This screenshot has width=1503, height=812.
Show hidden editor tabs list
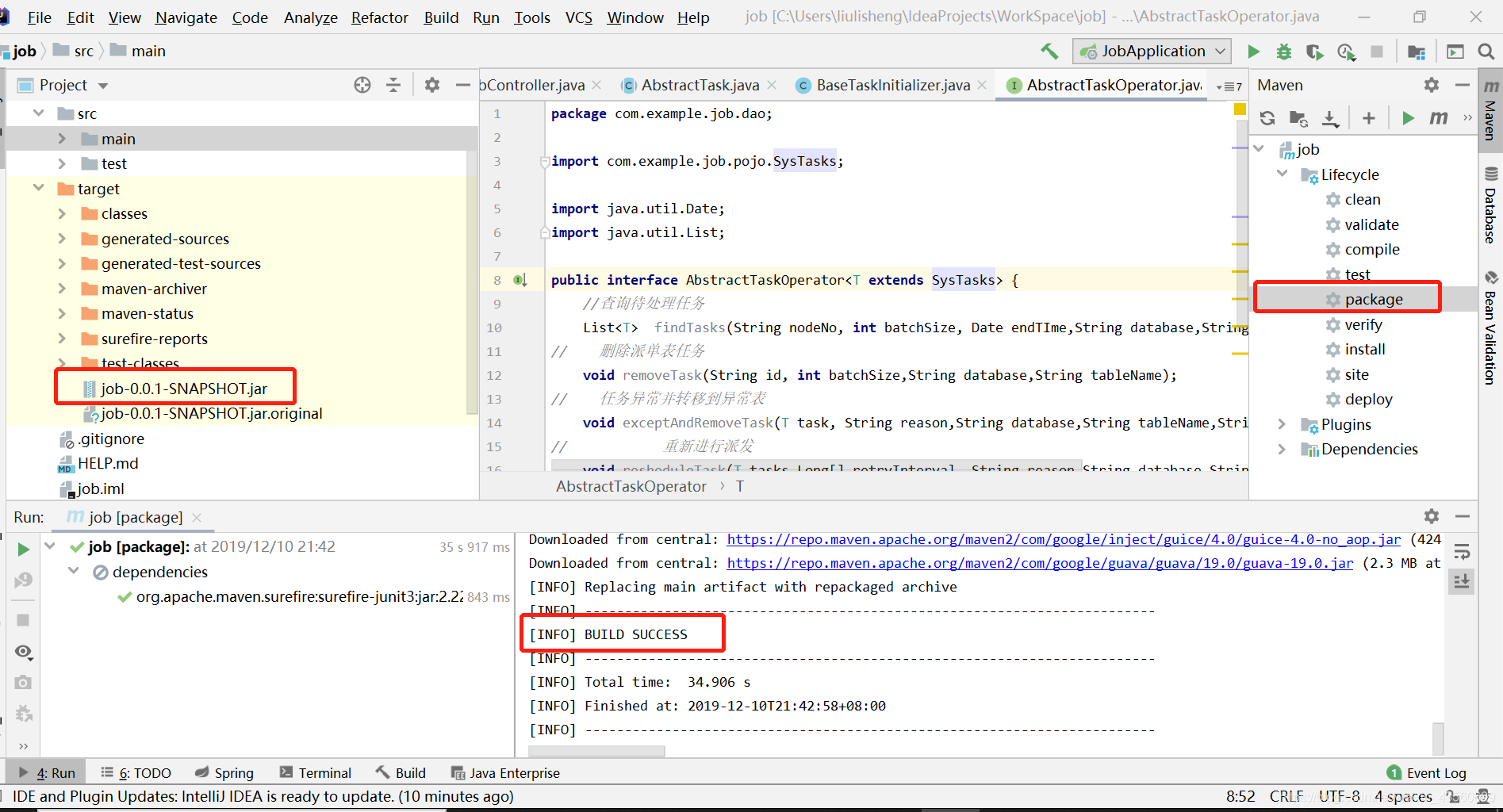[1229, 86]
